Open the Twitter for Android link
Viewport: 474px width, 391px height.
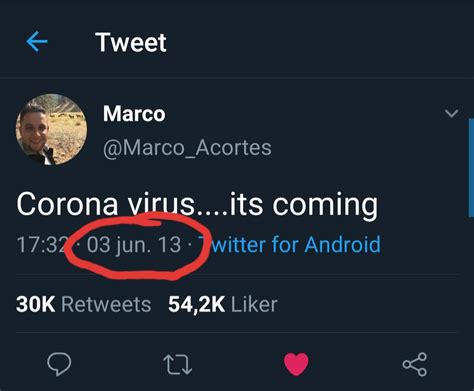289,245
